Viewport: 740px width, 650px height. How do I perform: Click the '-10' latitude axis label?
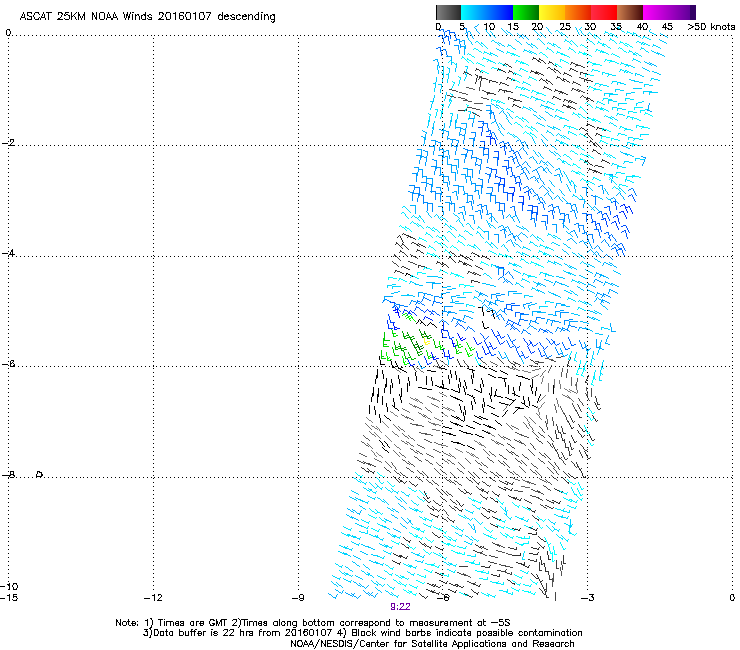coord(9,586)
